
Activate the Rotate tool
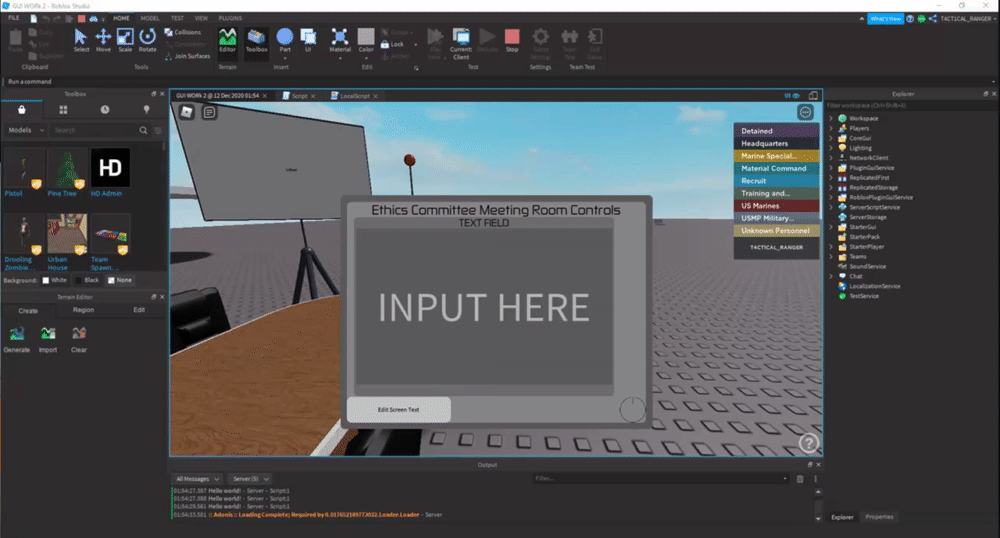tap(147, 40)
